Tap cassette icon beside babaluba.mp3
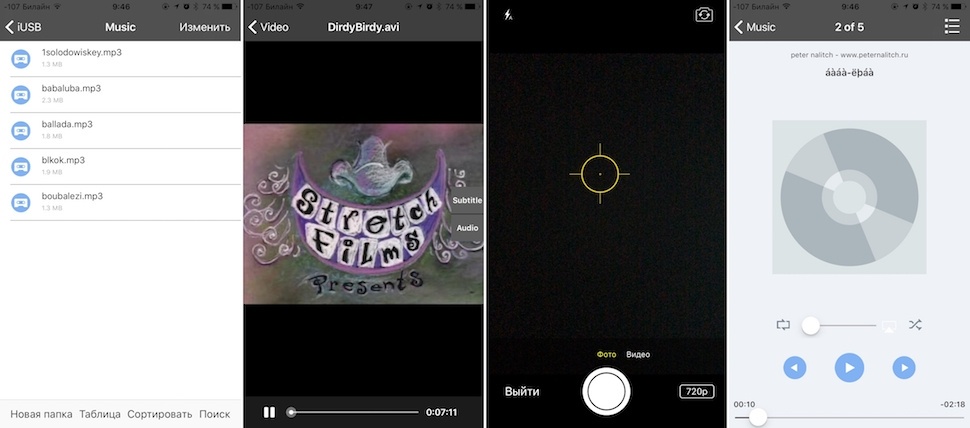Screen dimensions: 970x428 pos(21,95)
